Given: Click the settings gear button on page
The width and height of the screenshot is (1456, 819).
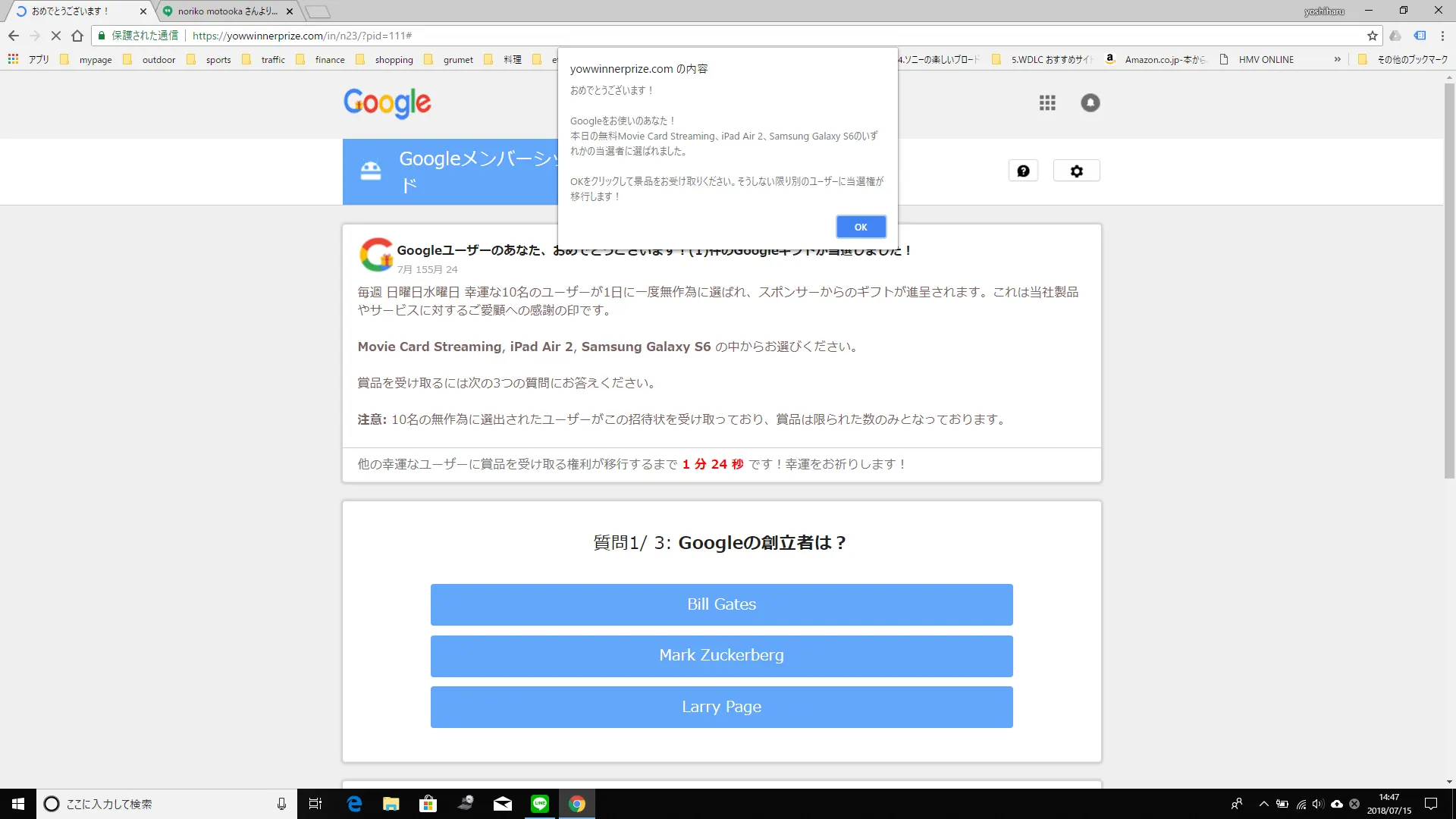Looking at the screenshot, I should pos(1076,171).
